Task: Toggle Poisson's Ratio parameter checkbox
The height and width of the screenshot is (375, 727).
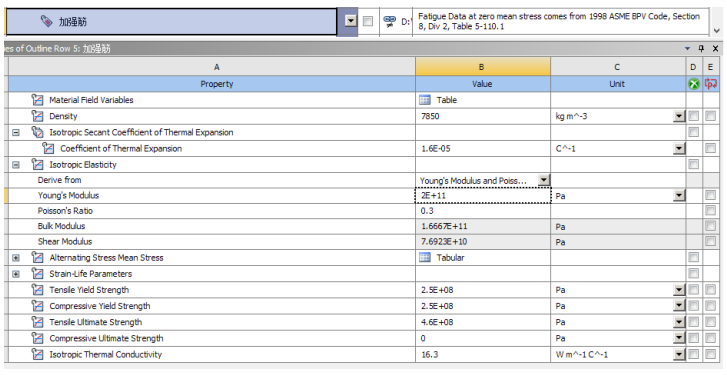Action: click(710, 210)
